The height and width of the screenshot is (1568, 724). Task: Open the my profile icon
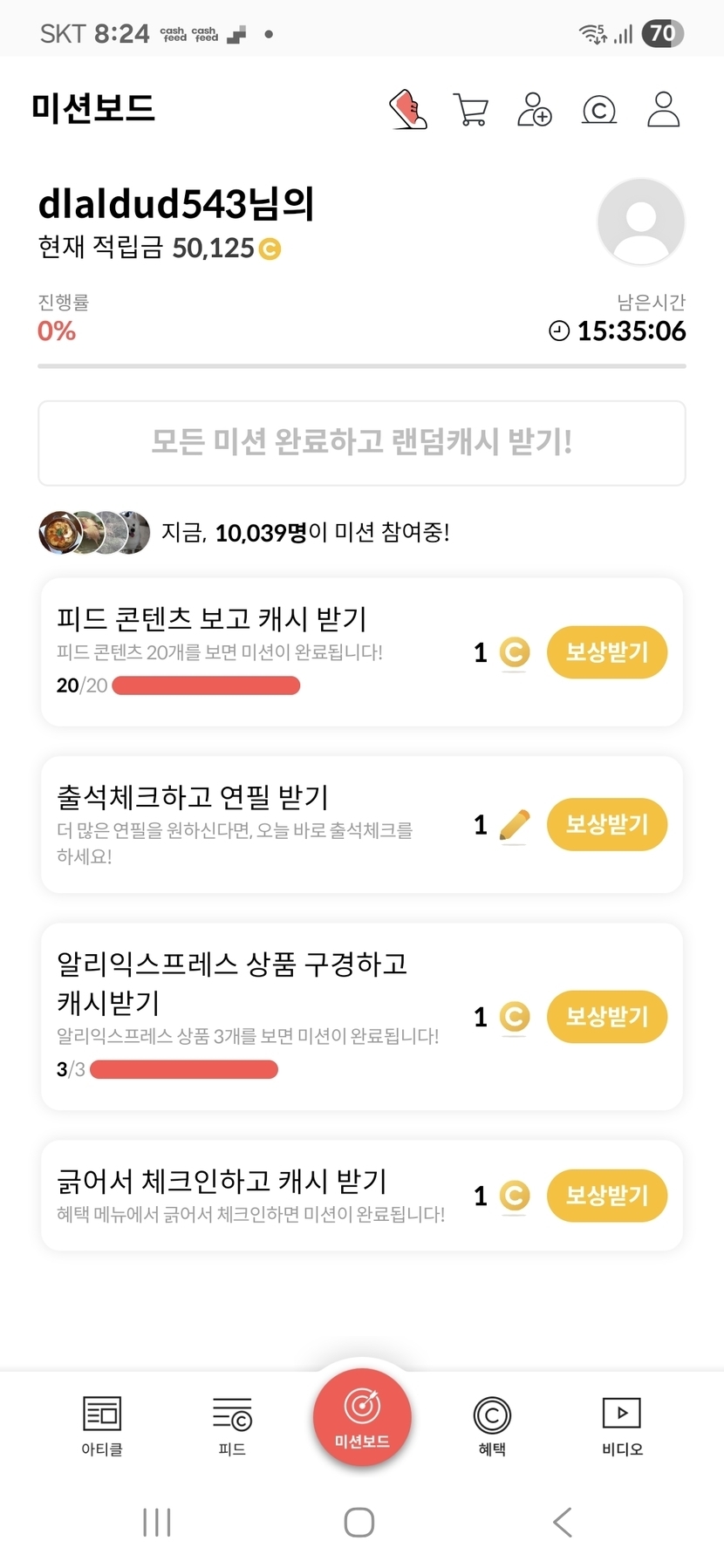point(663,110)
